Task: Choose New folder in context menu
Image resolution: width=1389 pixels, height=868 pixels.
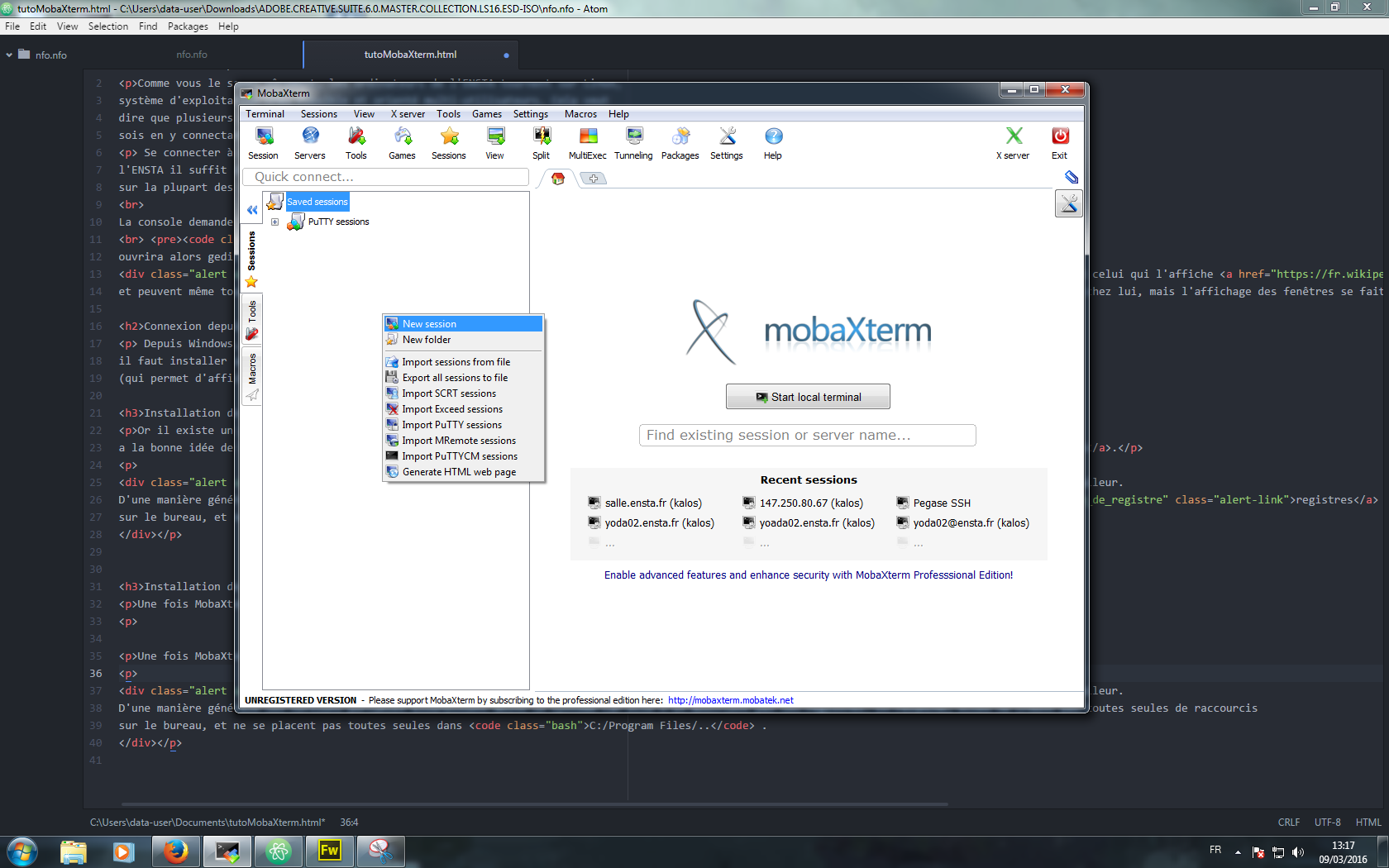Action: pyautogui.click(x=463, y=340)
